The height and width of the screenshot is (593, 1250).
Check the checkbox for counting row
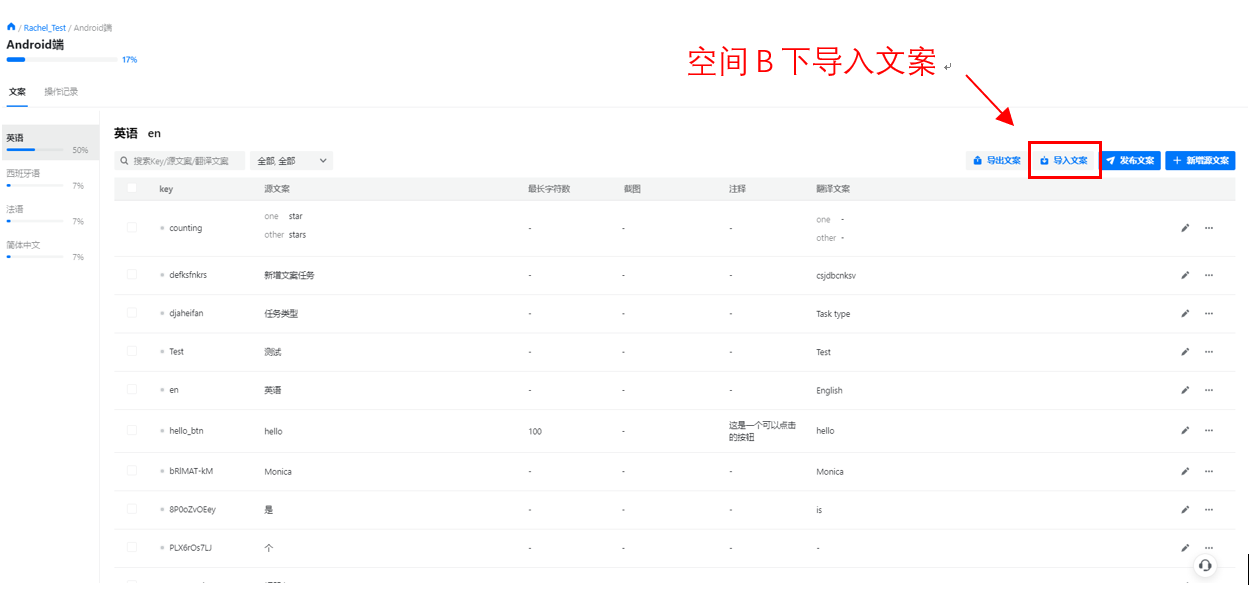coord(132,228)
